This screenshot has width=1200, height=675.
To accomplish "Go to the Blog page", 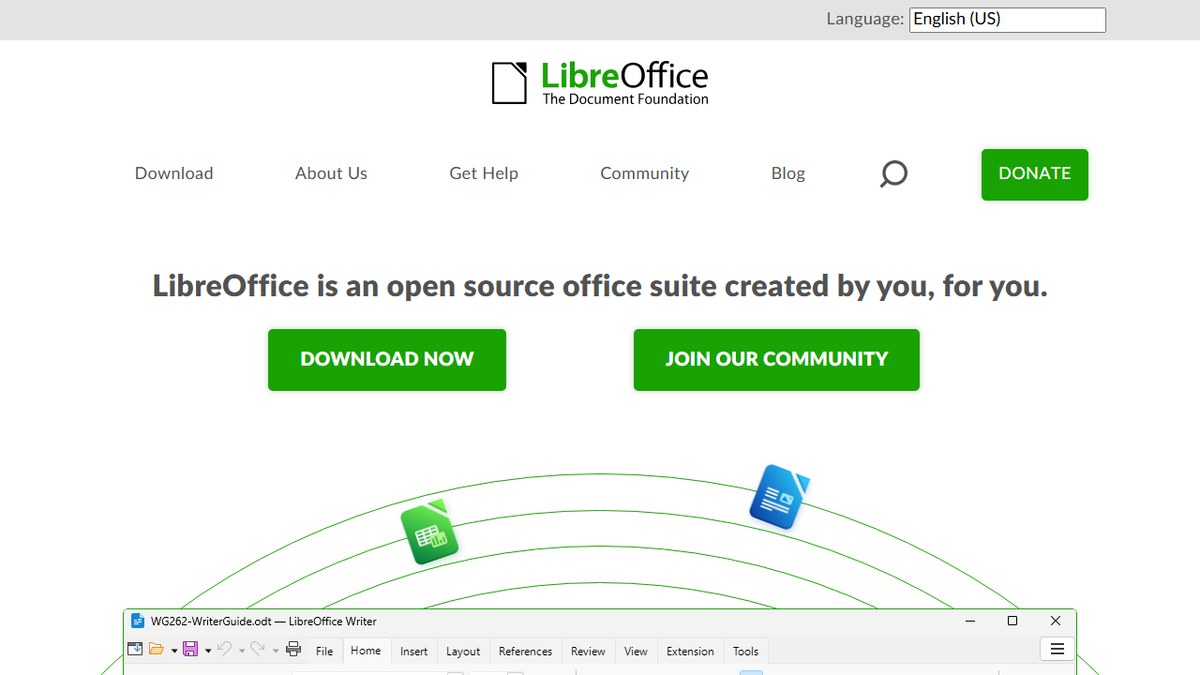I will pos(788,173).
